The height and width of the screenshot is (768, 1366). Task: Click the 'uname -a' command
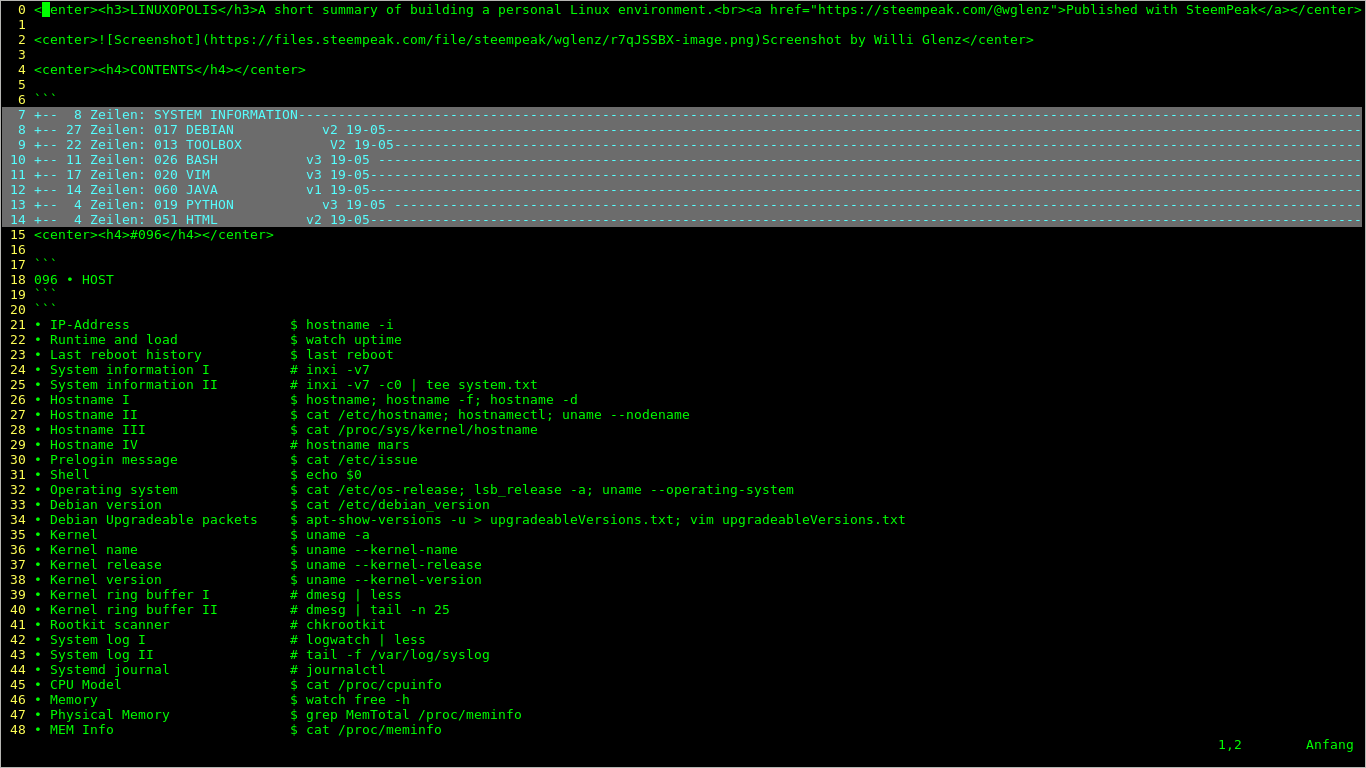(x=338, y=535)
